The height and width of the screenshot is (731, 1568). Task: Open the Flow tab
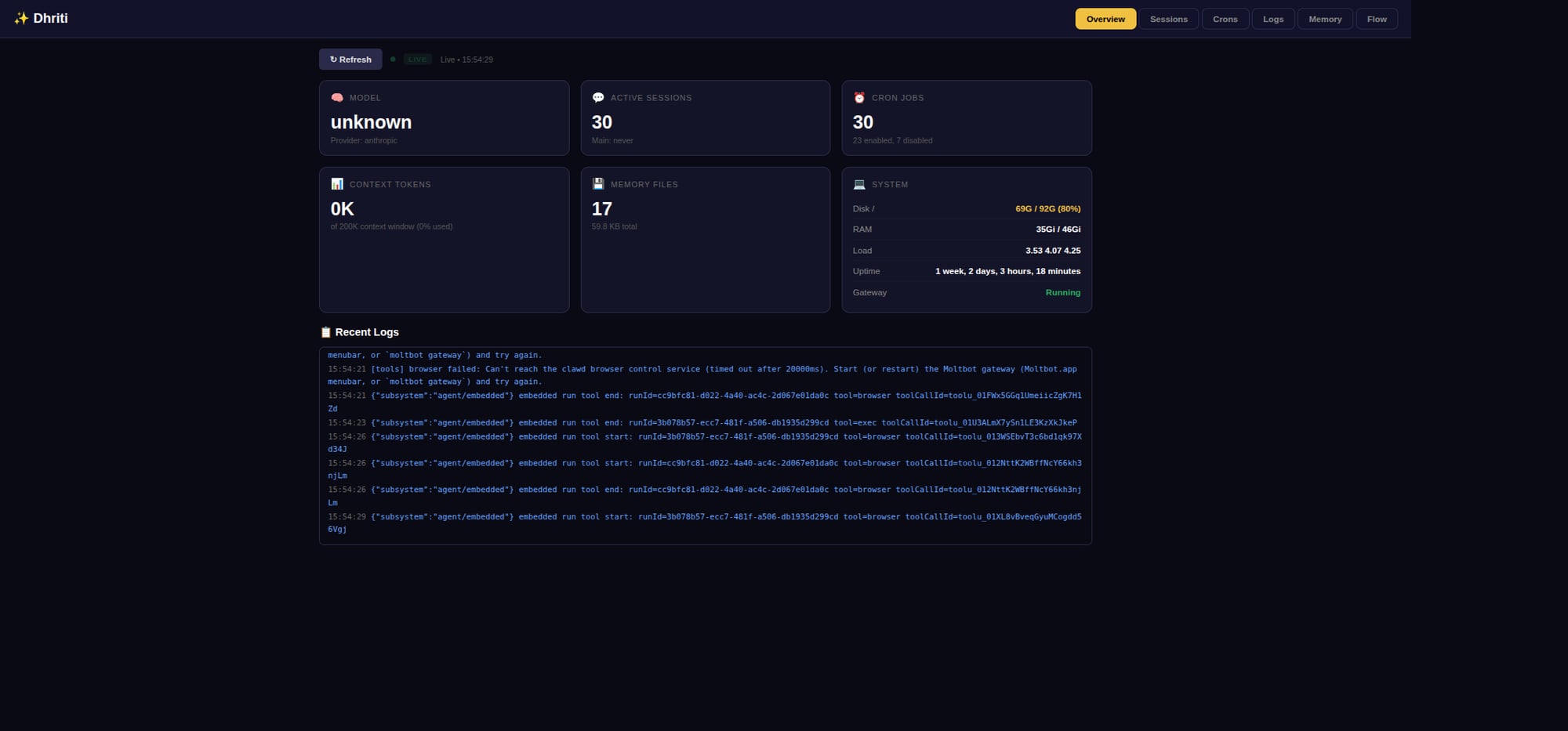[1377, 19]
